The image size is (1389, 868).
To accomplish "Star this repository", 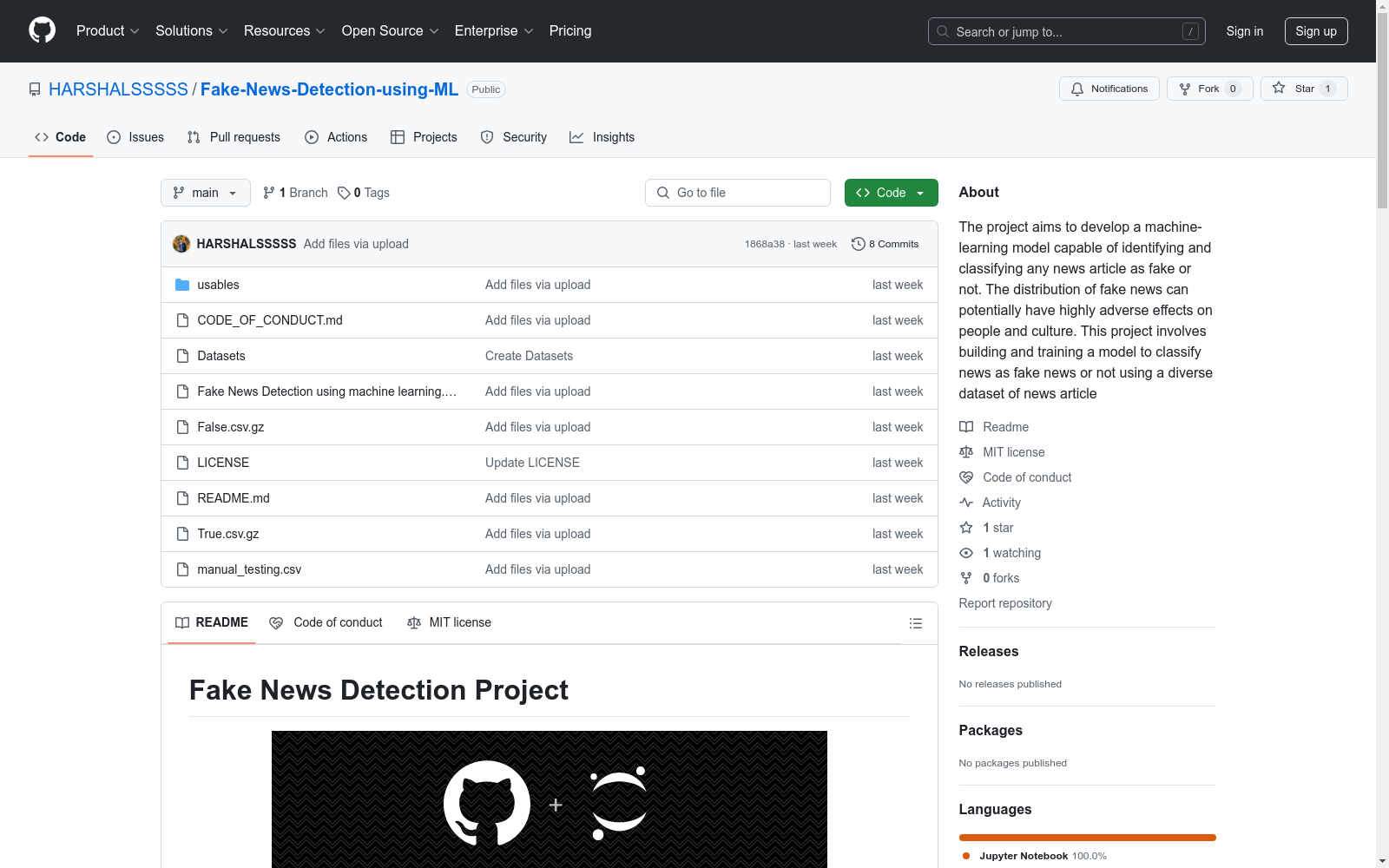I will pos(1303,89).
